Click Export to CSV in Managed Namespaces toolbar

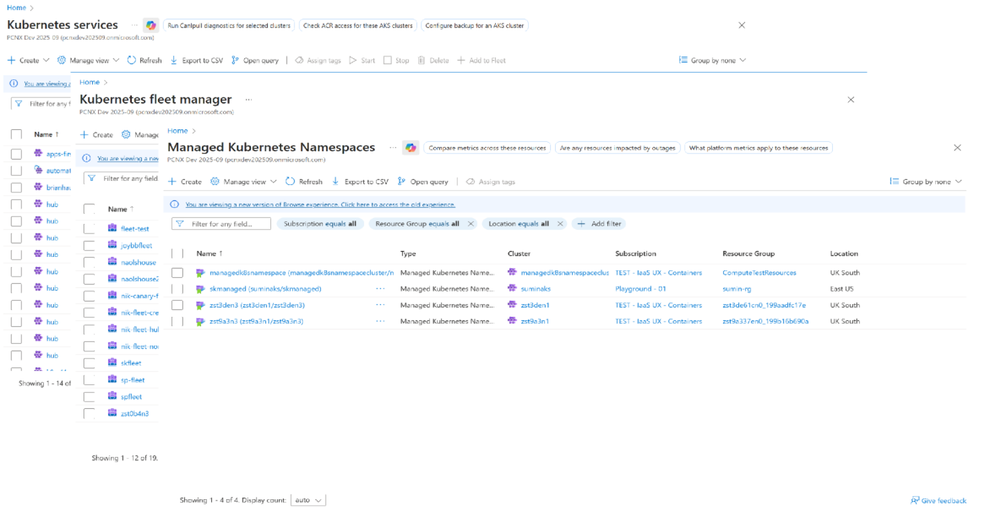[x=360, y=182]
